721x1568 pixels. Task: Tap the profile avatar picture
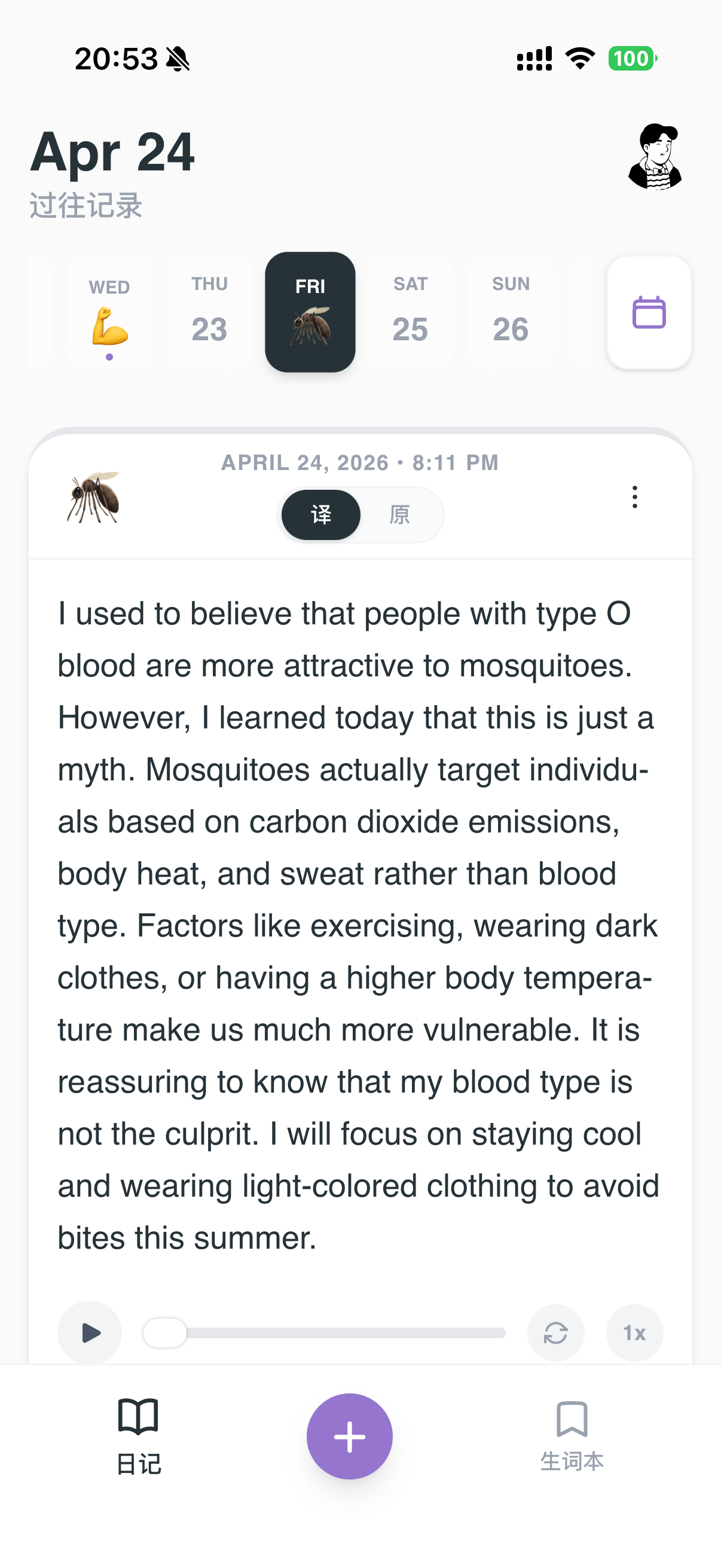point(655,157)
